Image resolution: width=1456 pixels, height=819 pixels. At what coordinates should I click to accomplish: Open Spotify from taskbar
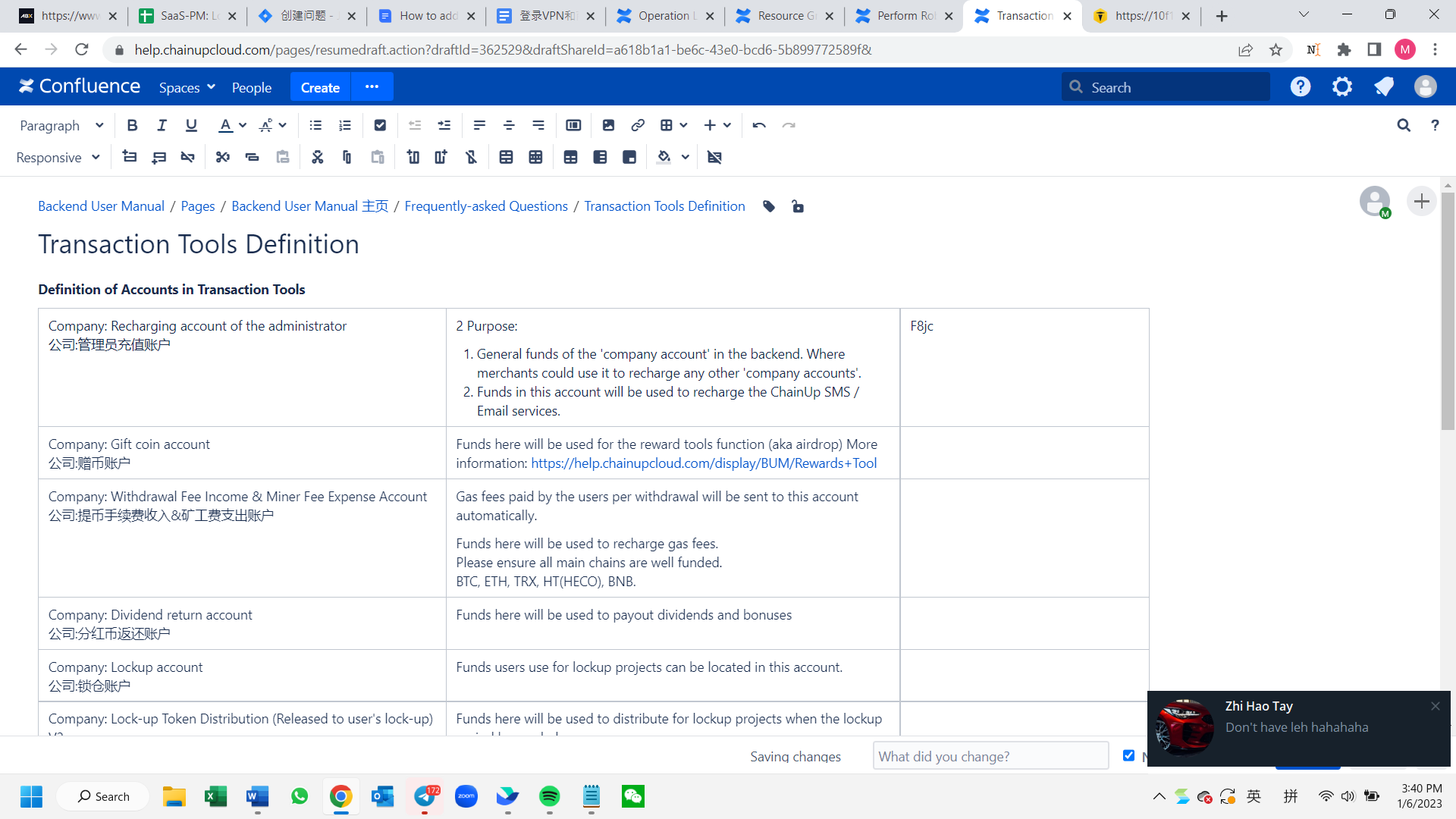click(x=549, y=796)
